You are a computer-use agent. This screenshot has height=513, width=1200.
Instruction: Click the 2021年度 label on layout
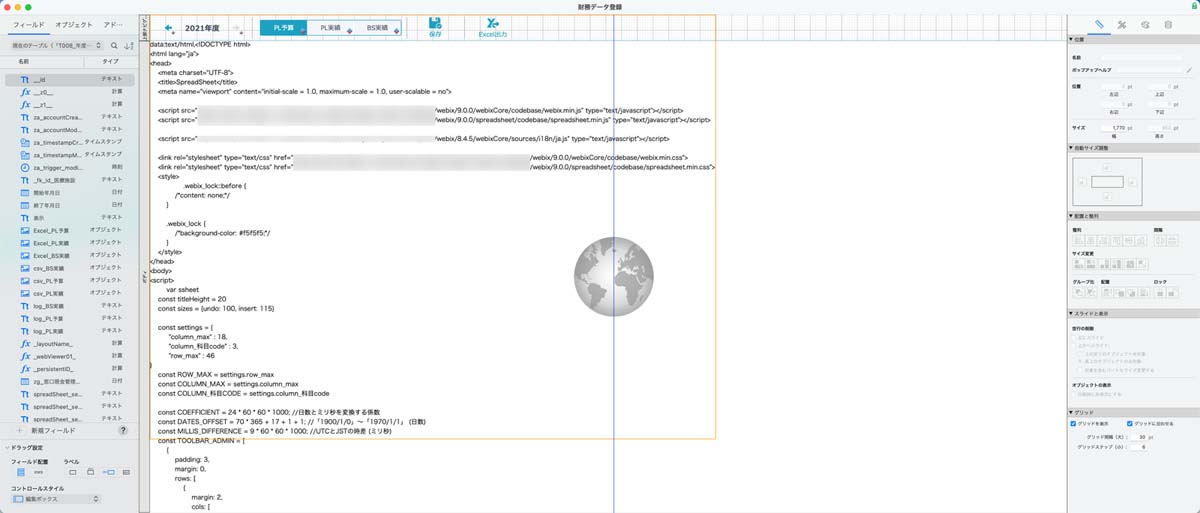pos(203,28)
